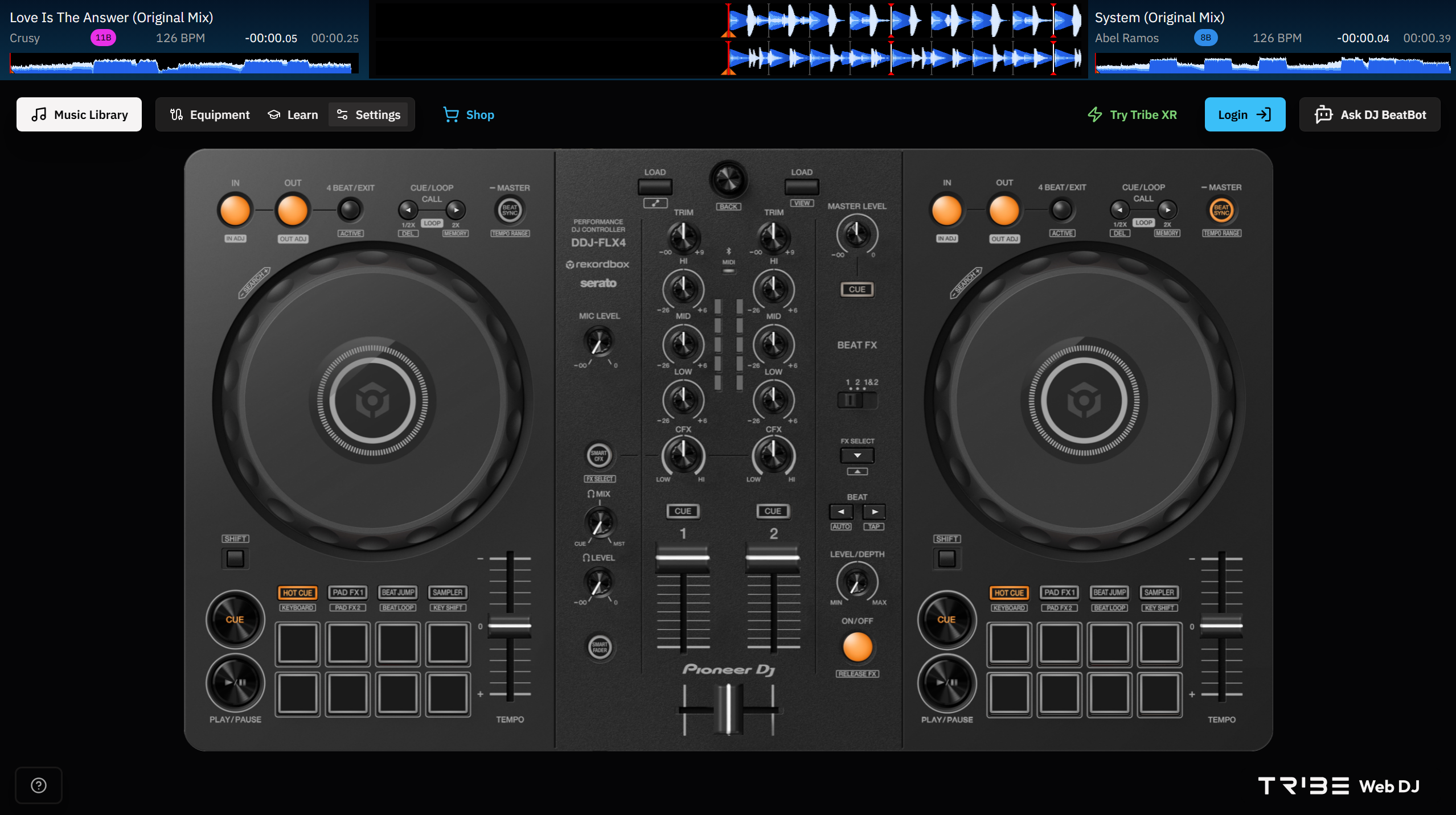Select right deck SAMPLER mode
Viewport: 1456px width, 815px height.
pyautogui.click(x=1159, y=592)
